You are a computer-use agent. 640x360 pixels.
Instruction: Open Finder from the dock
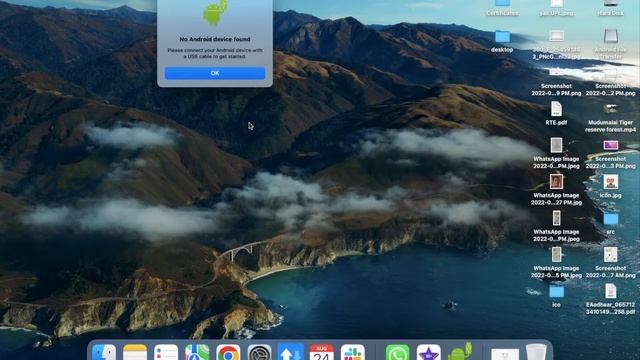(104, 352)
